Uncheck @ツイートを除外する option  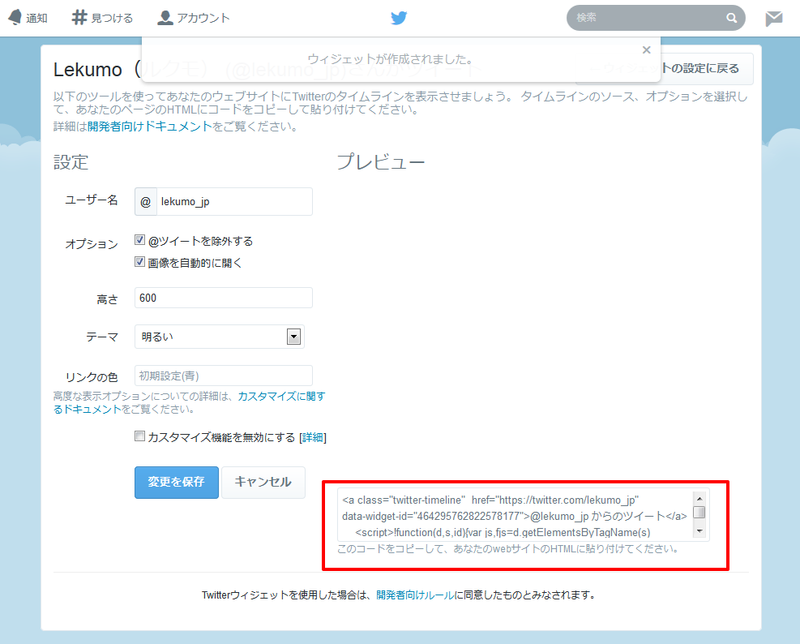[139, 239]
